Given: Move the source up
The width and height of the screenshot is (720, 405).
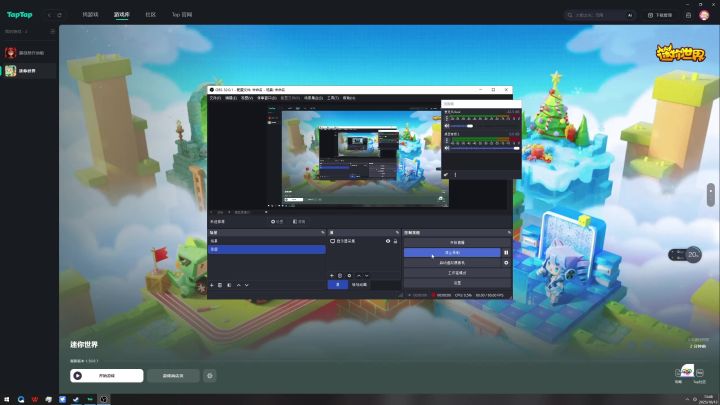Looking at the screenshot, I should 359,276.
